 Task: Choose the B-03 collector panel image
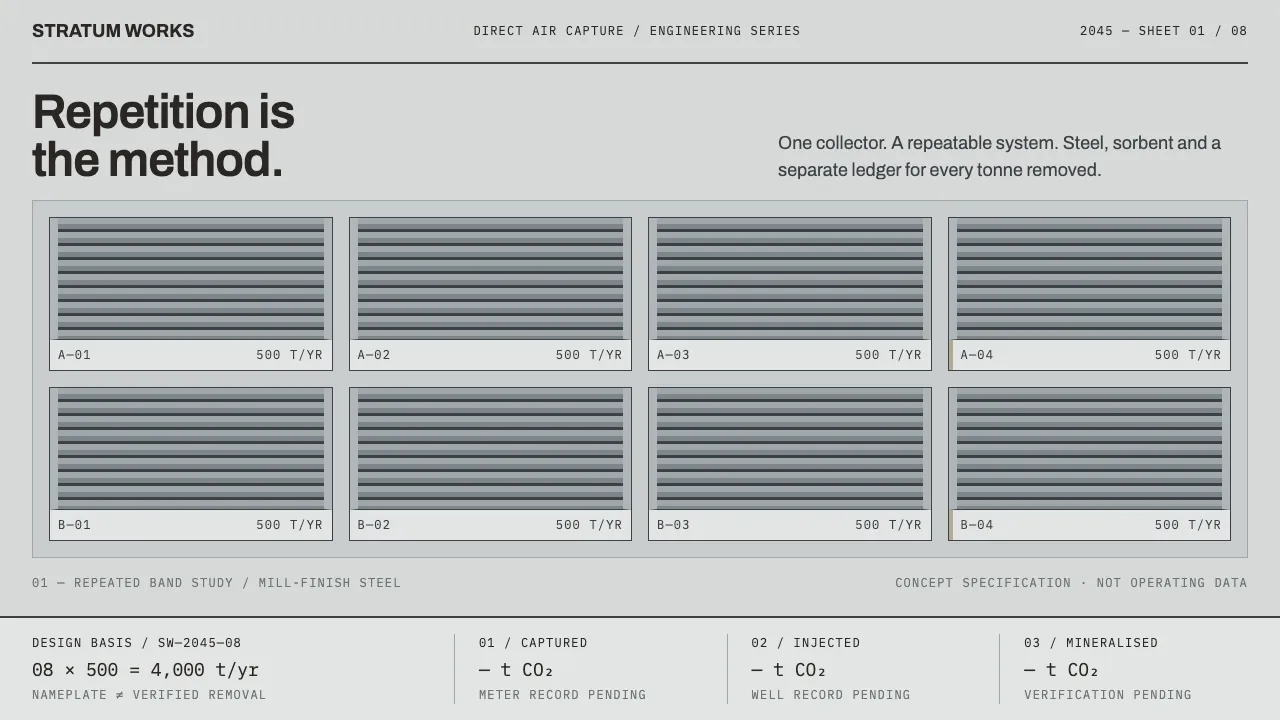[x=790, y=449]
